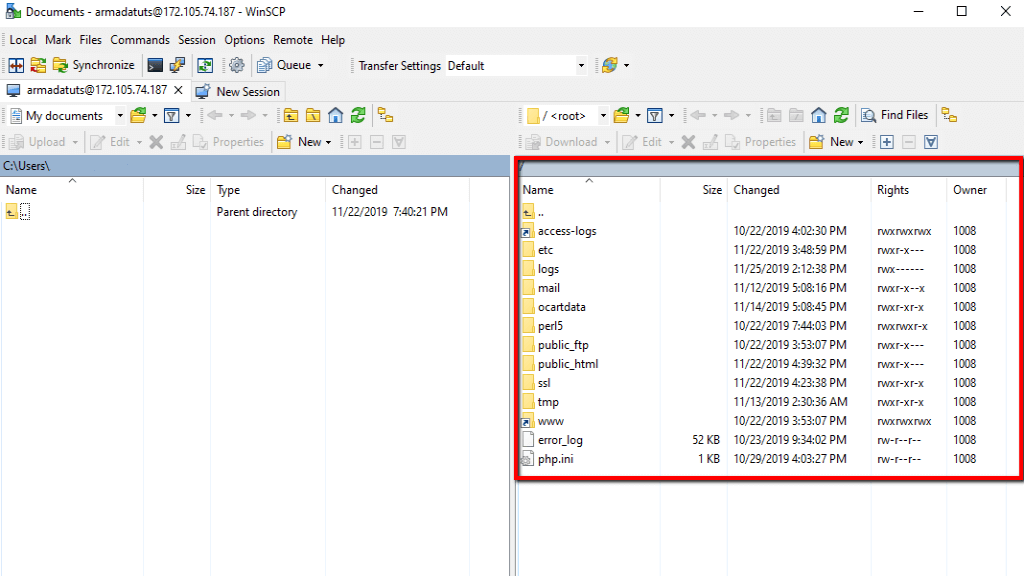This screenshot has width=1024, height=576.
Task: Toggle the local directory tree icon
Action: 385,116
